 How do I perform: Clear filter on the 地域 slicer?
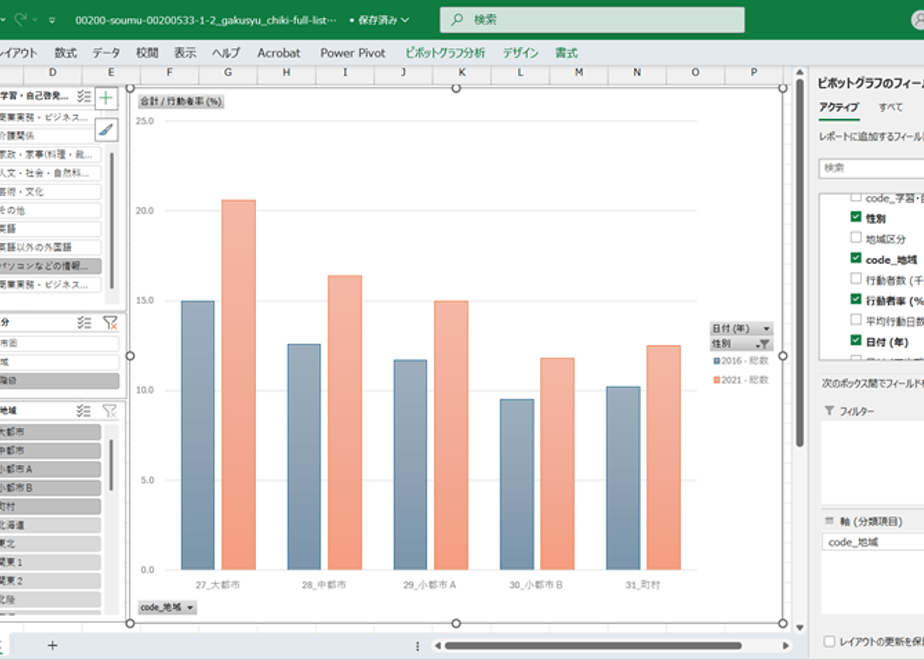[x=110, y=411]
